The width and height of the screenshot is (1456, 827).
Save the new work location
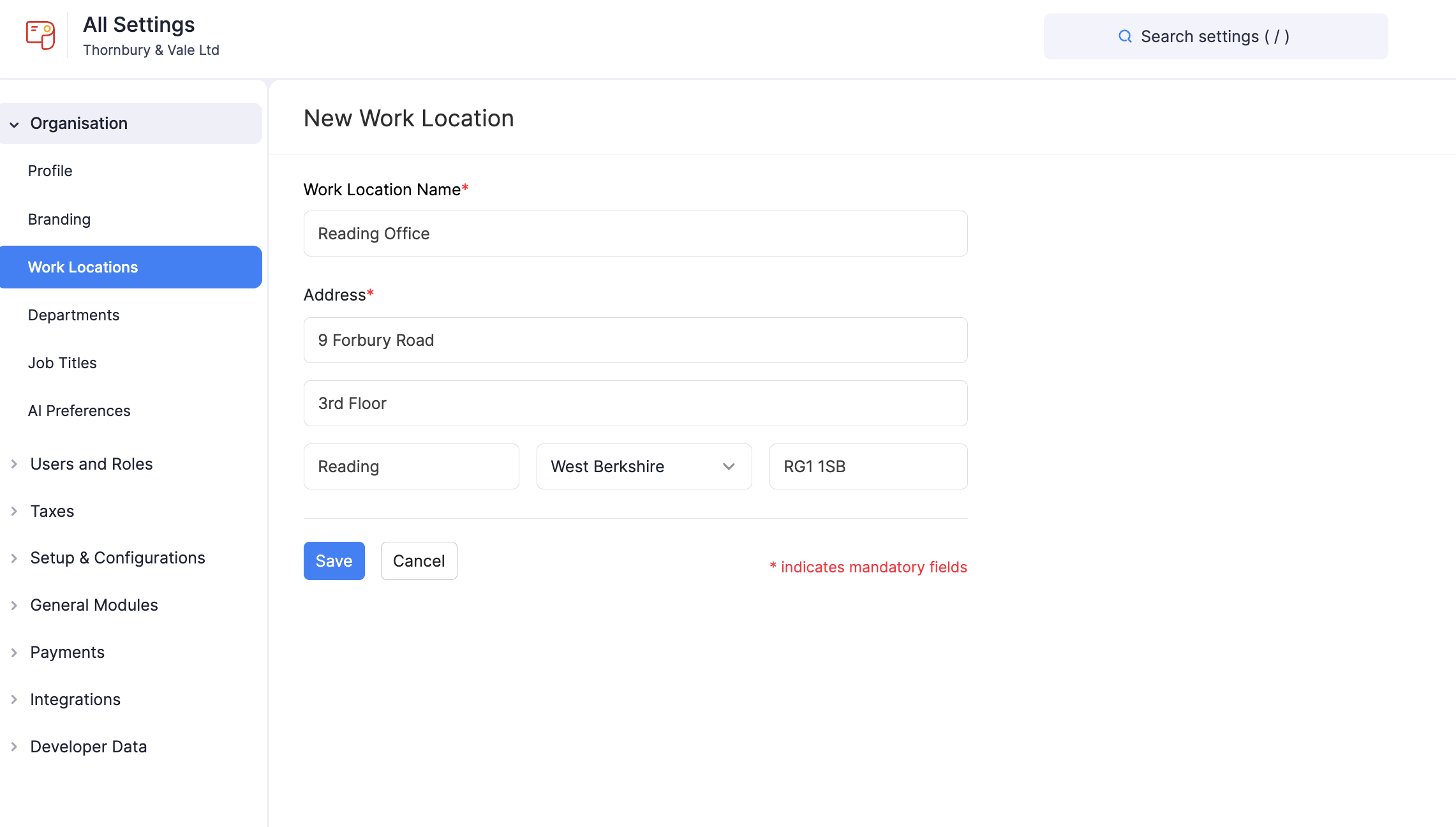pos(334,561)
